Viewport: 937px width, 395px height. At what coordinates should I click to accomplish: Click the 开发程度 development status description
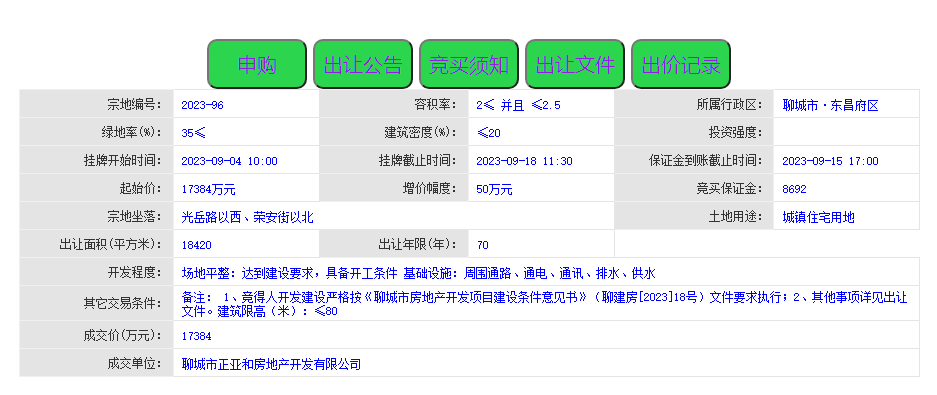click(418, 274)
